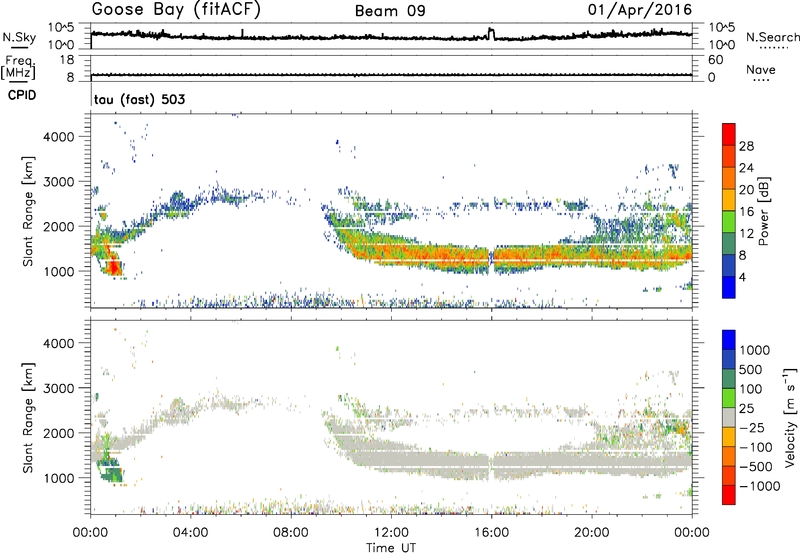
Task: Click the '60' tick on Nave axis
Action: click(x=715, y=60)
